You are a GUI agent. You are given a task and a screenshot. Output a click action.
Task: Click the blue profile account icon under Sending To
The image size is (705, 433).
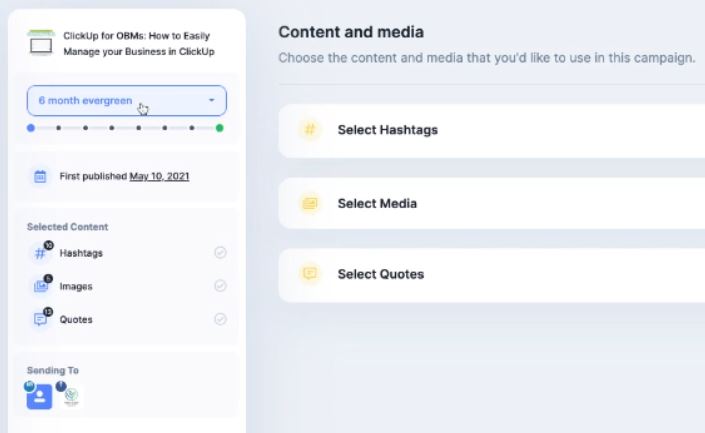coord(39,396)
